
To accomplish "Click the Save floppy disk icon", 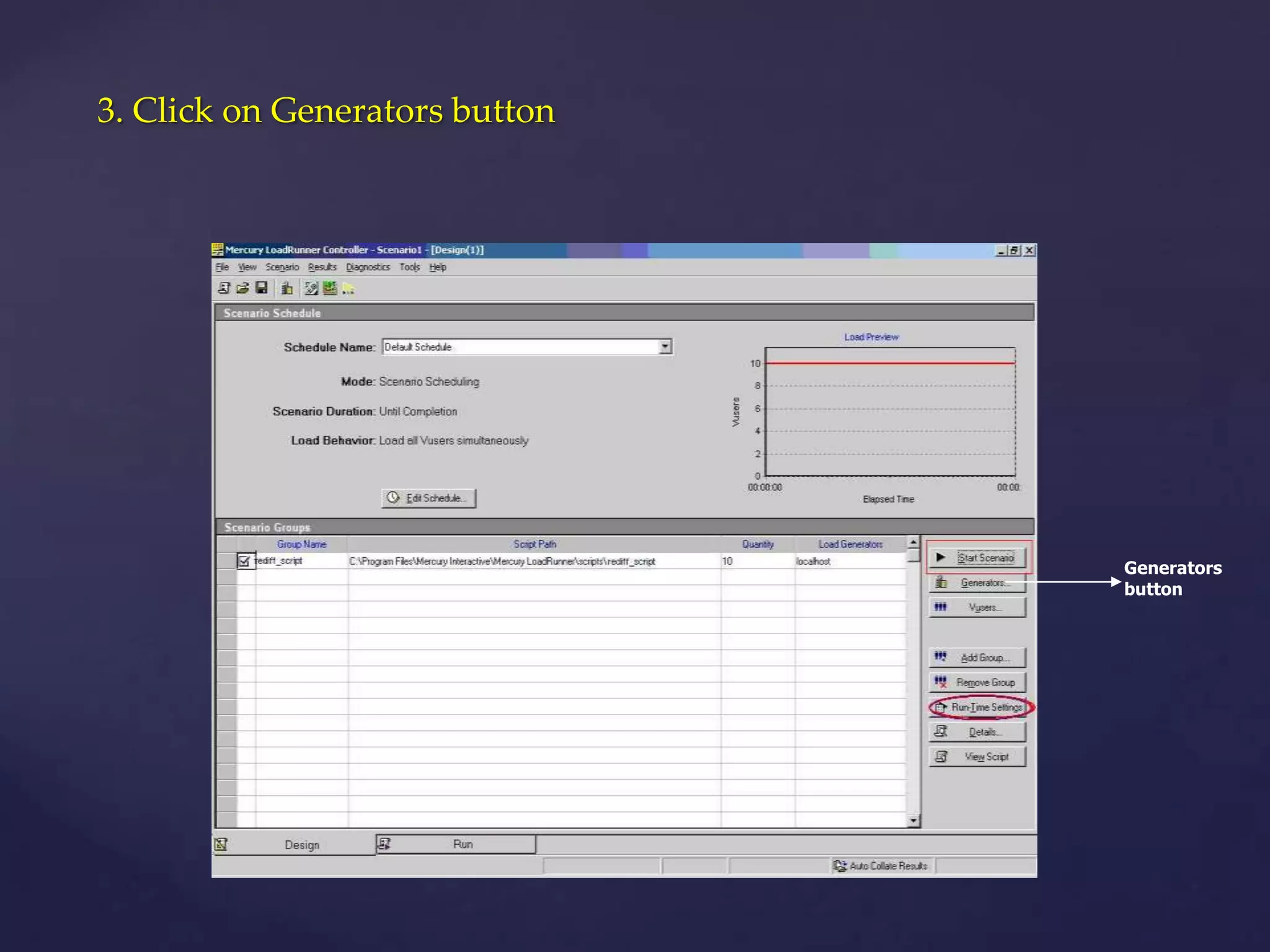I will point(262,288).
